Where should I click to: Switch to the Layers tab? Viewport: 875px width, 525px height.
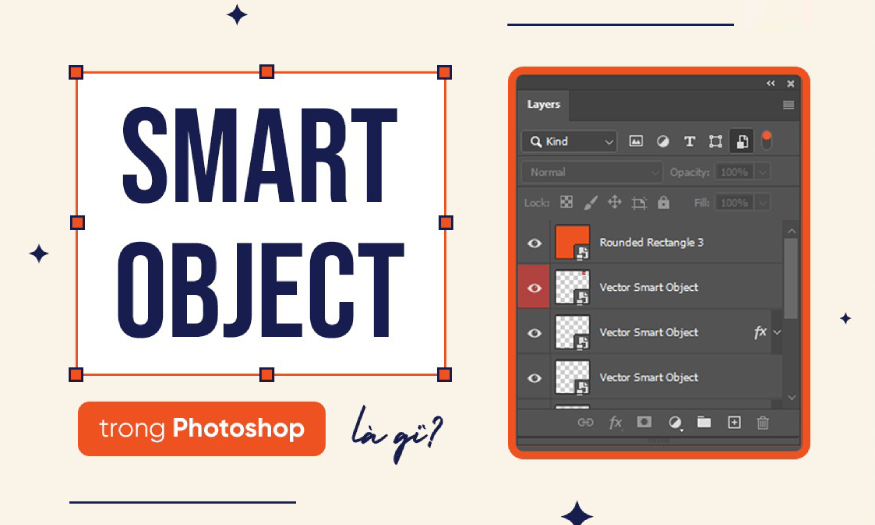(x=543, y=104)
